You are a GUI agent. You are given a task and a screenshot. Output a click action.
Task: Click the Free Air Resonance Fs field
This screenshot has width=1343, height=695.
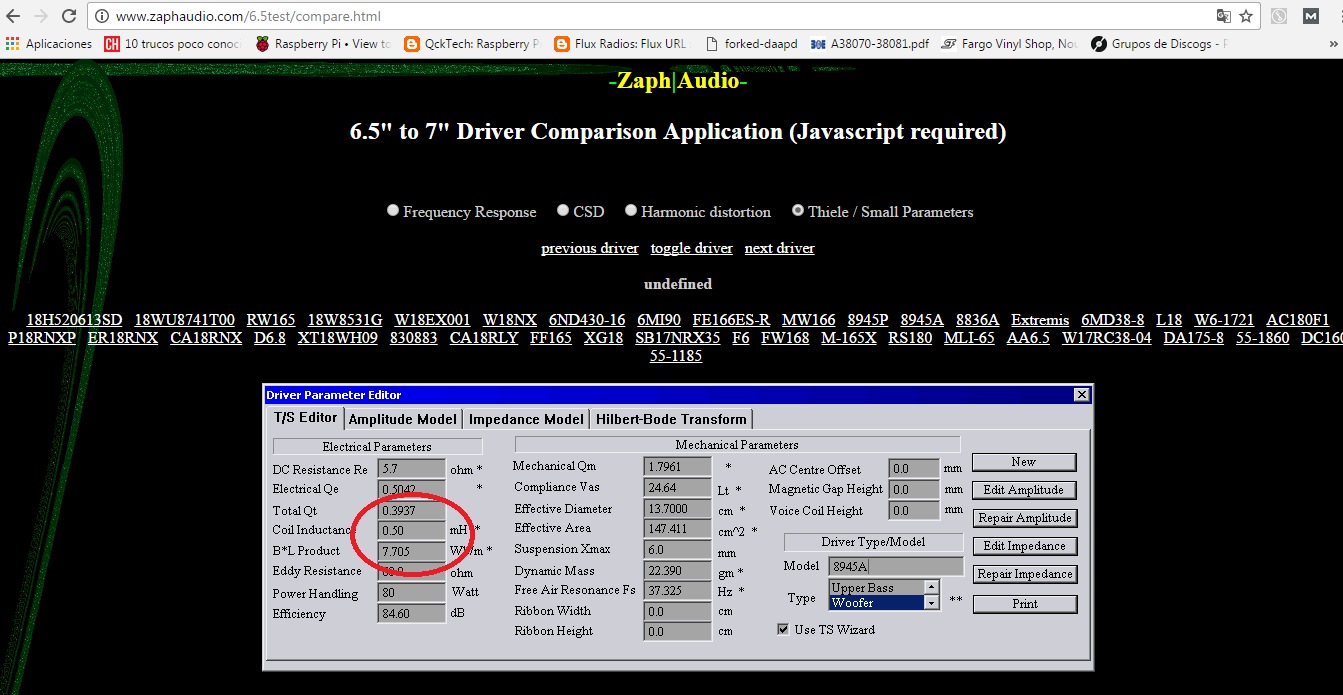pos(676,590)
